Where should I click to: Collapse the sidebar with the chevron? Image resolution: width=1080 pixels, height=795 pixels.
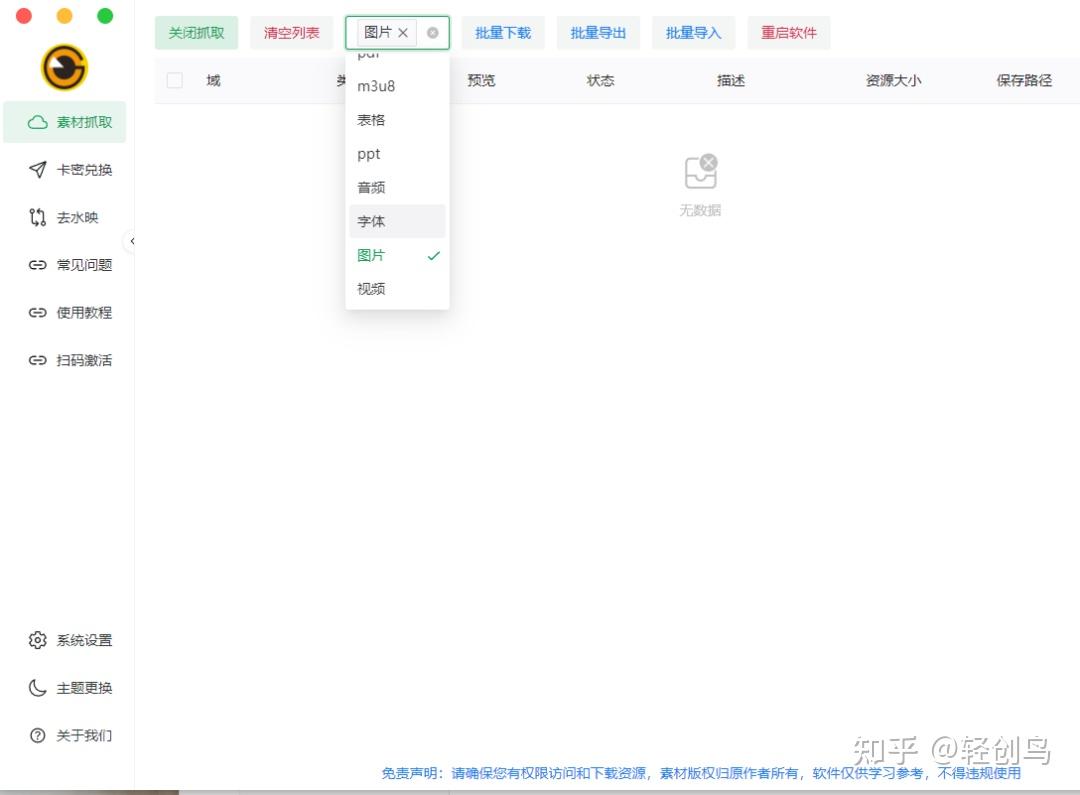[x=131, y=241]
